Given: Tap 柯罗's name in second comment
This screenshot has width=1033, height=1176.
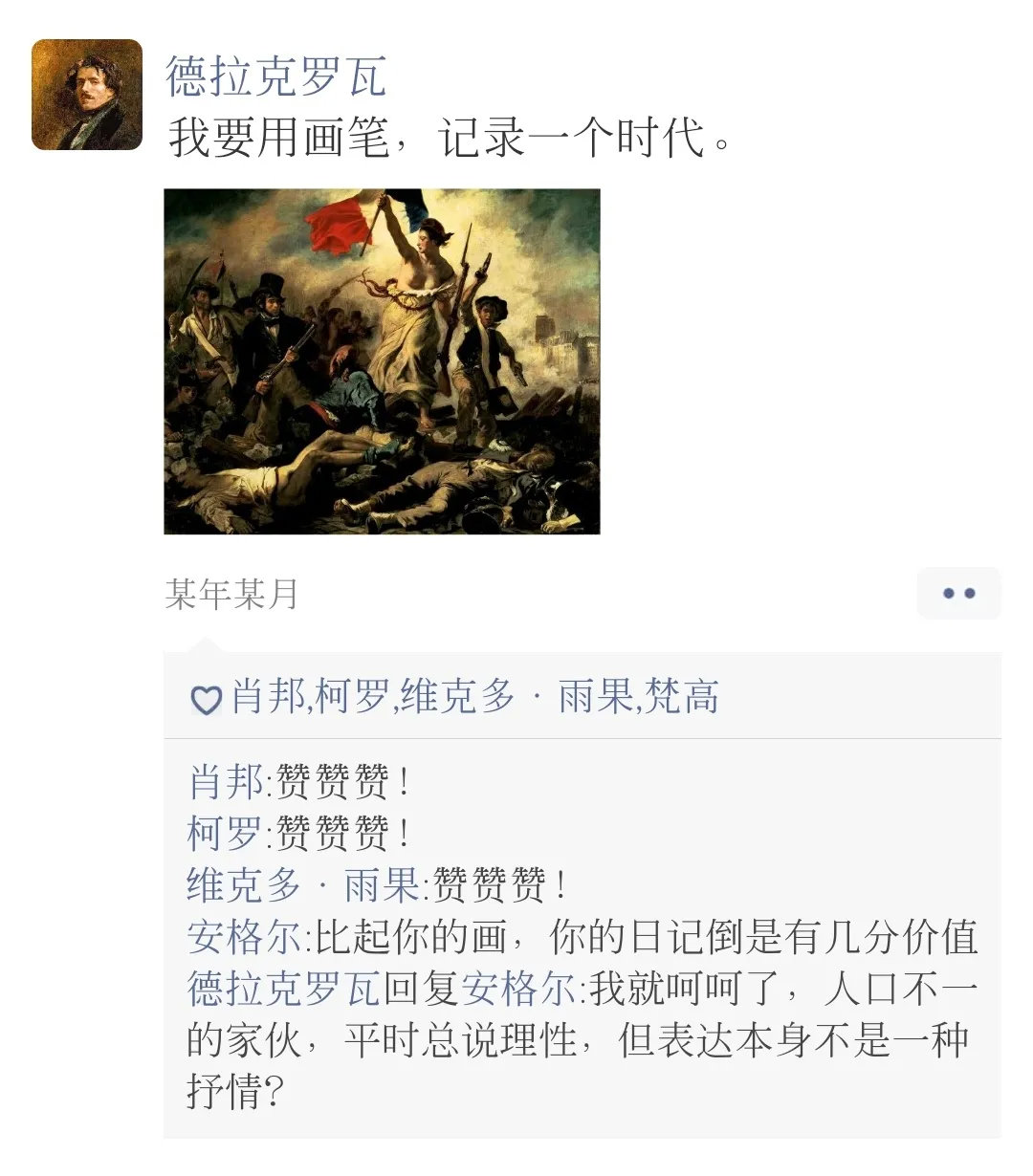Looking at the screenshot, I should click(225, 834).
